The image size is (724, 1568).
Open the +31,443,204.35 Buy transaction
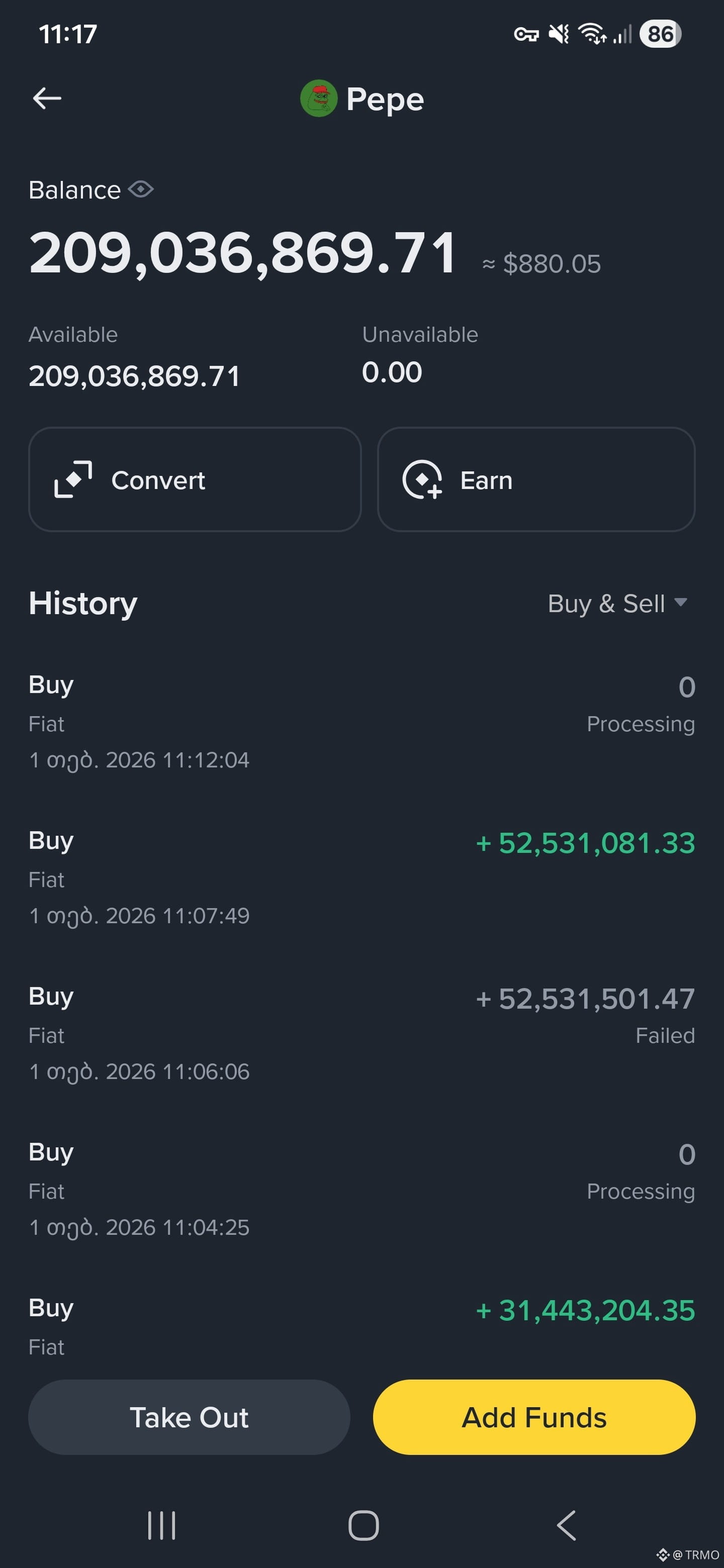[361, 1327]
